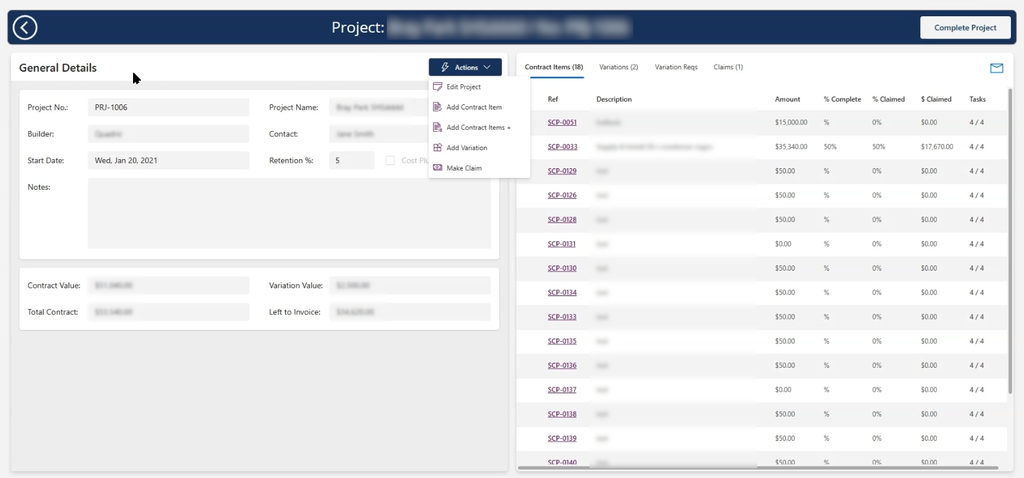The width and height of the screenshot is (1024, 478).
Task: Open the Claims (1) tab
Action: point(728,67)
